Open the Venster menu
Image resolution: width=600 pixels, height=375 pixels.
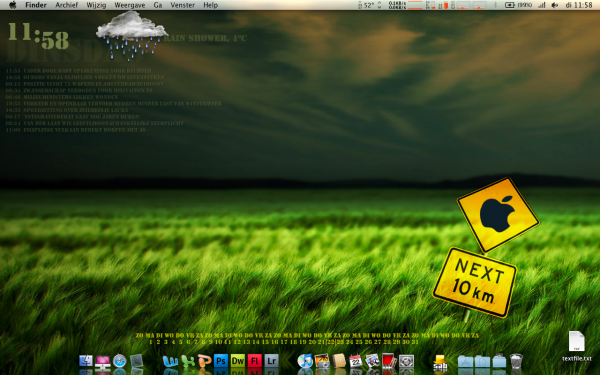click(182, 5)
